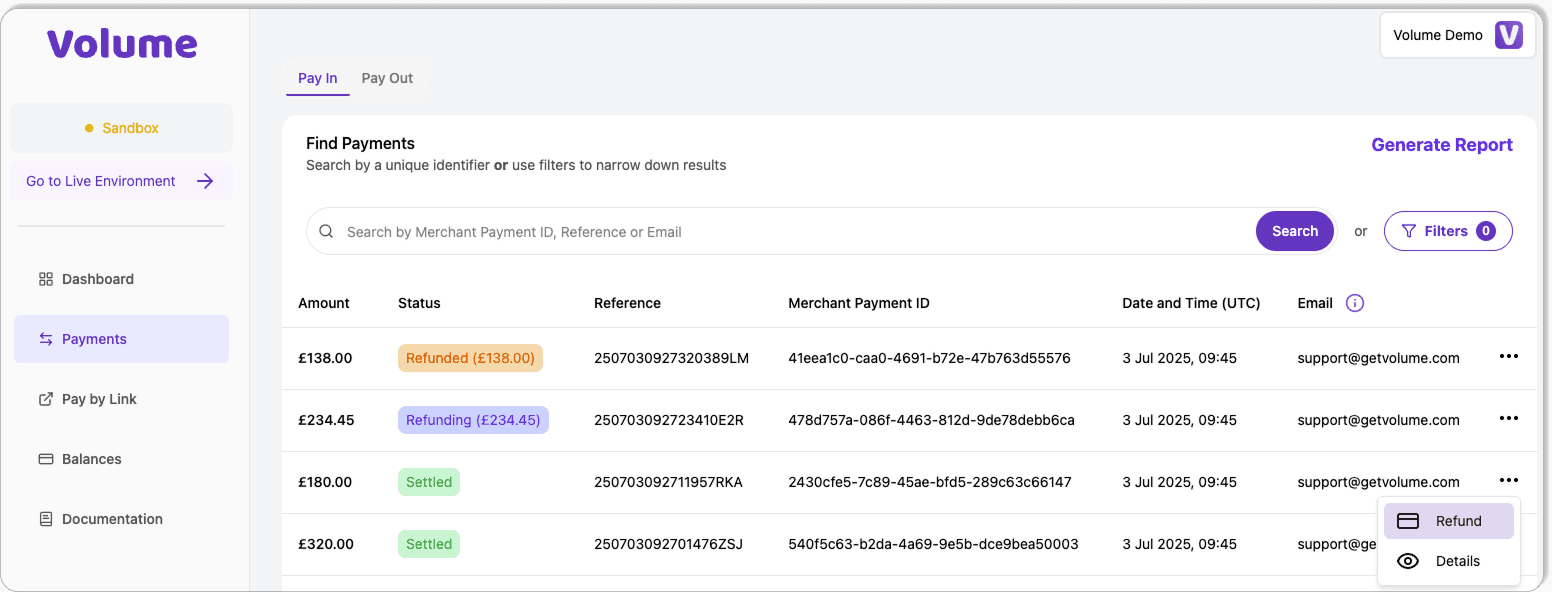Viewport: 1552px width, 592px height.
Task: Click the £320.00 amount cell
Action: pos(325,544)
